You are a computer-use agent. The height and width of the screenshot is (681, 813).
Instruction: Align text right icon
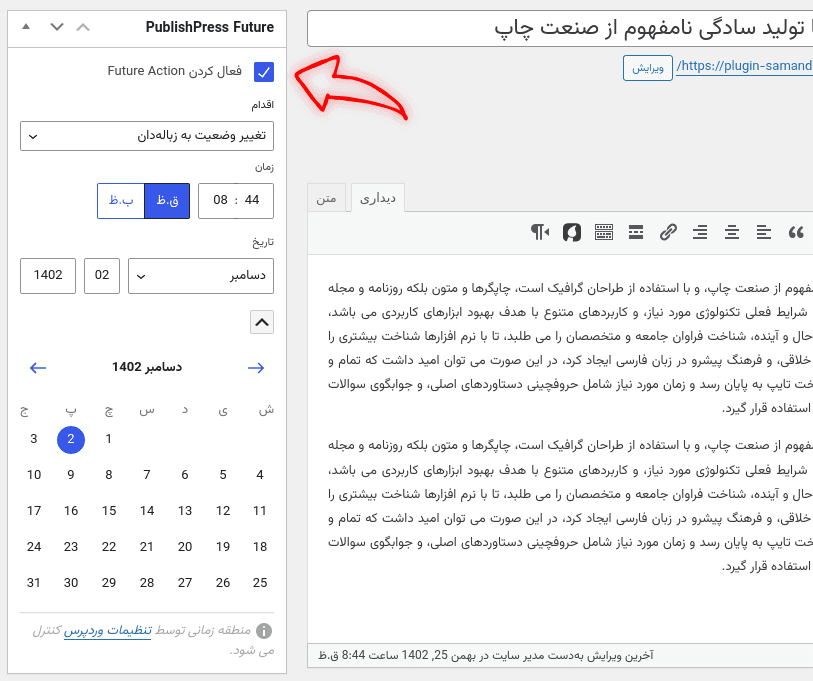click(700, 232)
